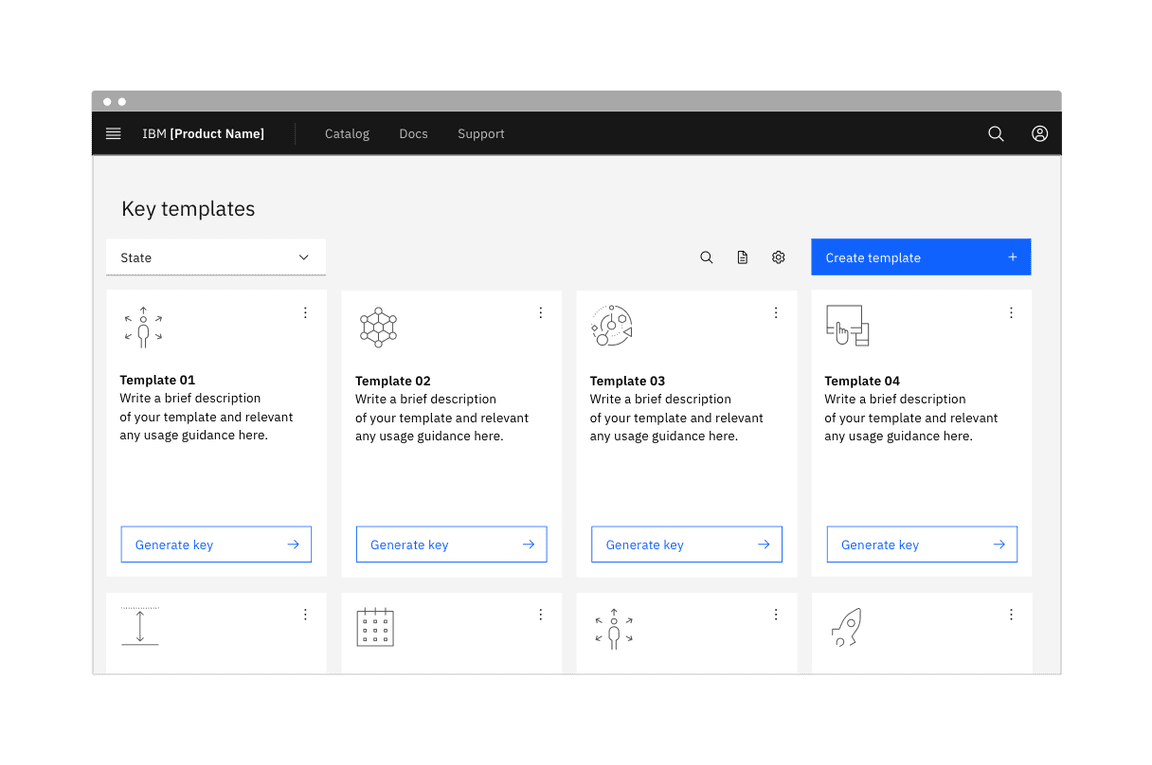Click the IBM Product Name title
1152x765 pixels.
tap(203, 134)
